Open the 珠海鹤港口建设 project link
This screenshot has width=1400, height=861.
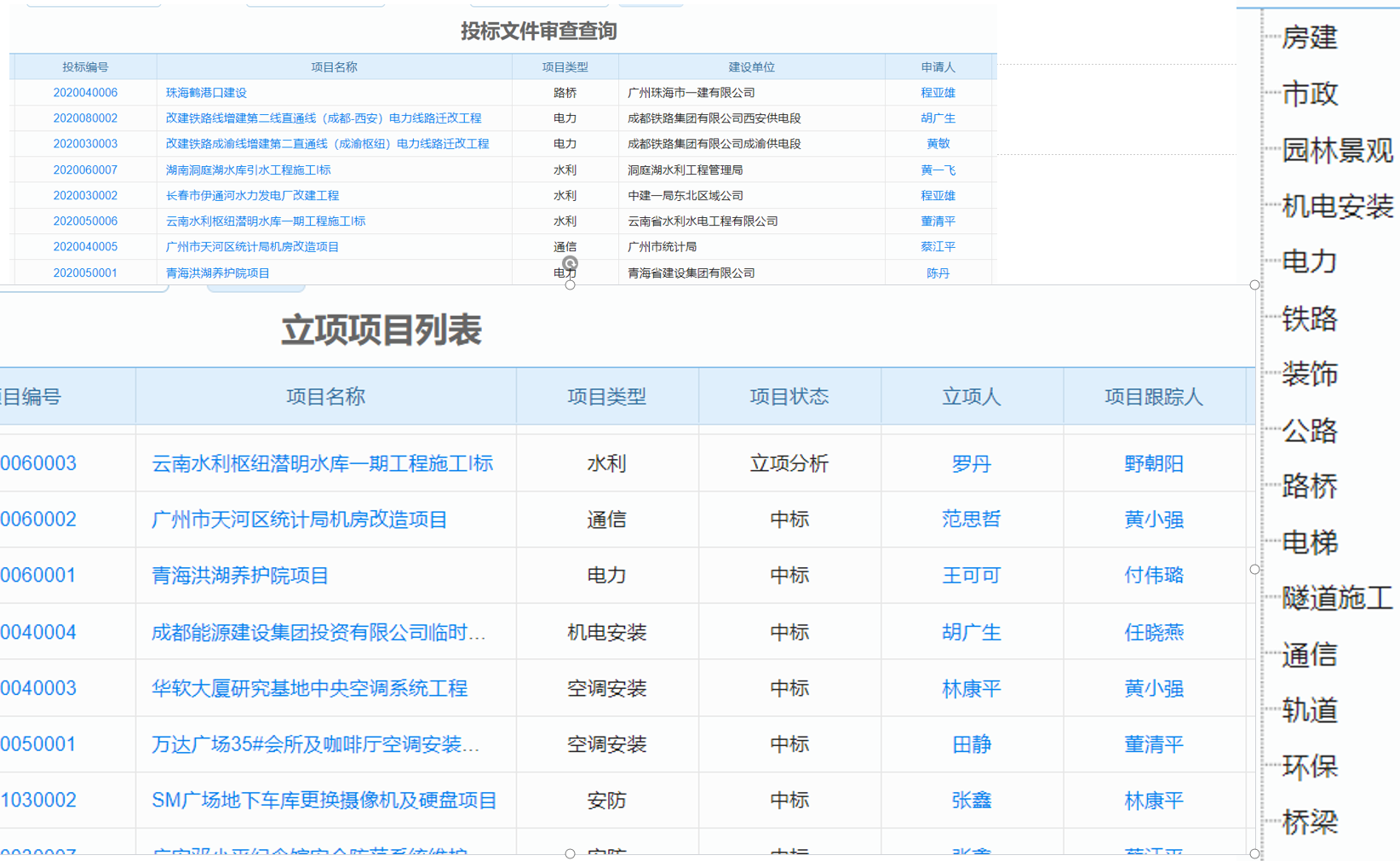[x=206, y=93]
